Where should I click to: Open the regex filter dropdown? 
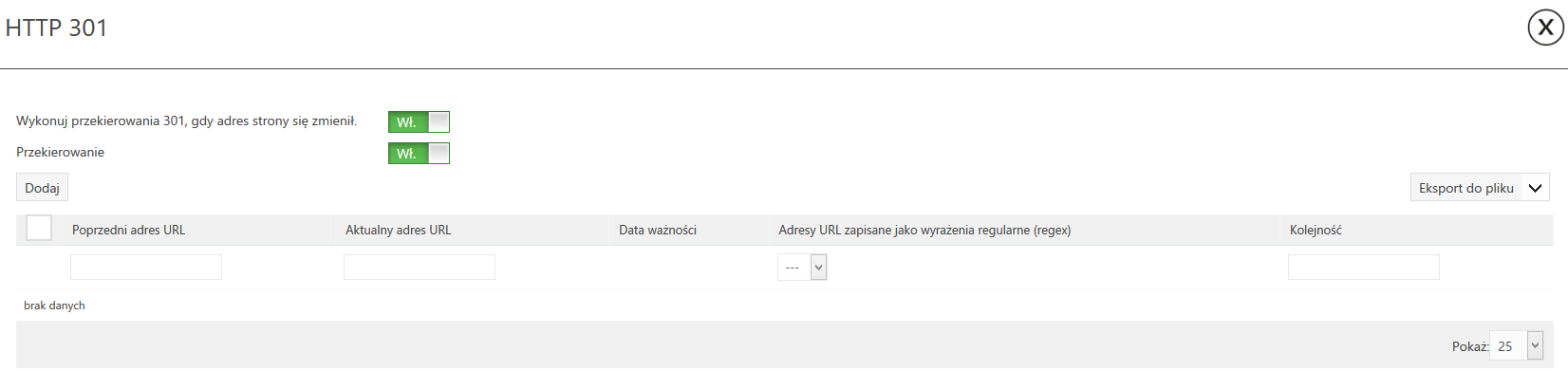tap(802, 268)
